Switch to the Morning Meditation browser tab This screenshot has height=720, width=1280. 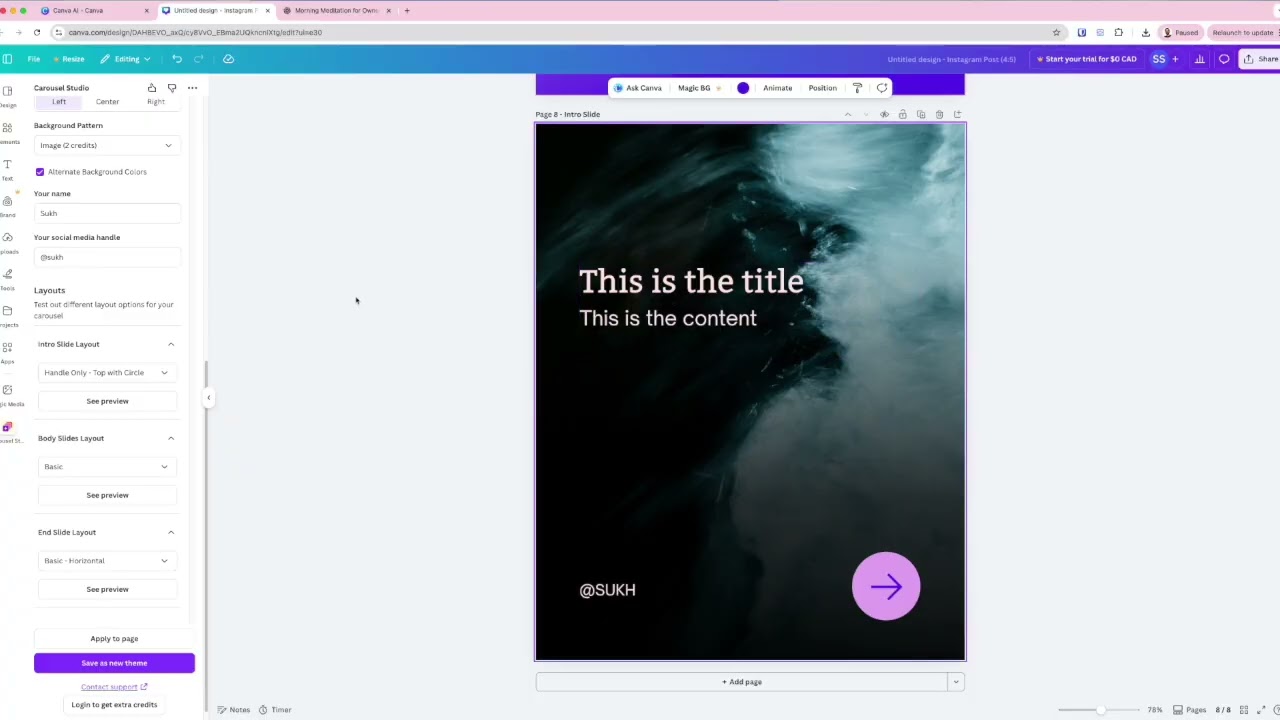(336, 11)
